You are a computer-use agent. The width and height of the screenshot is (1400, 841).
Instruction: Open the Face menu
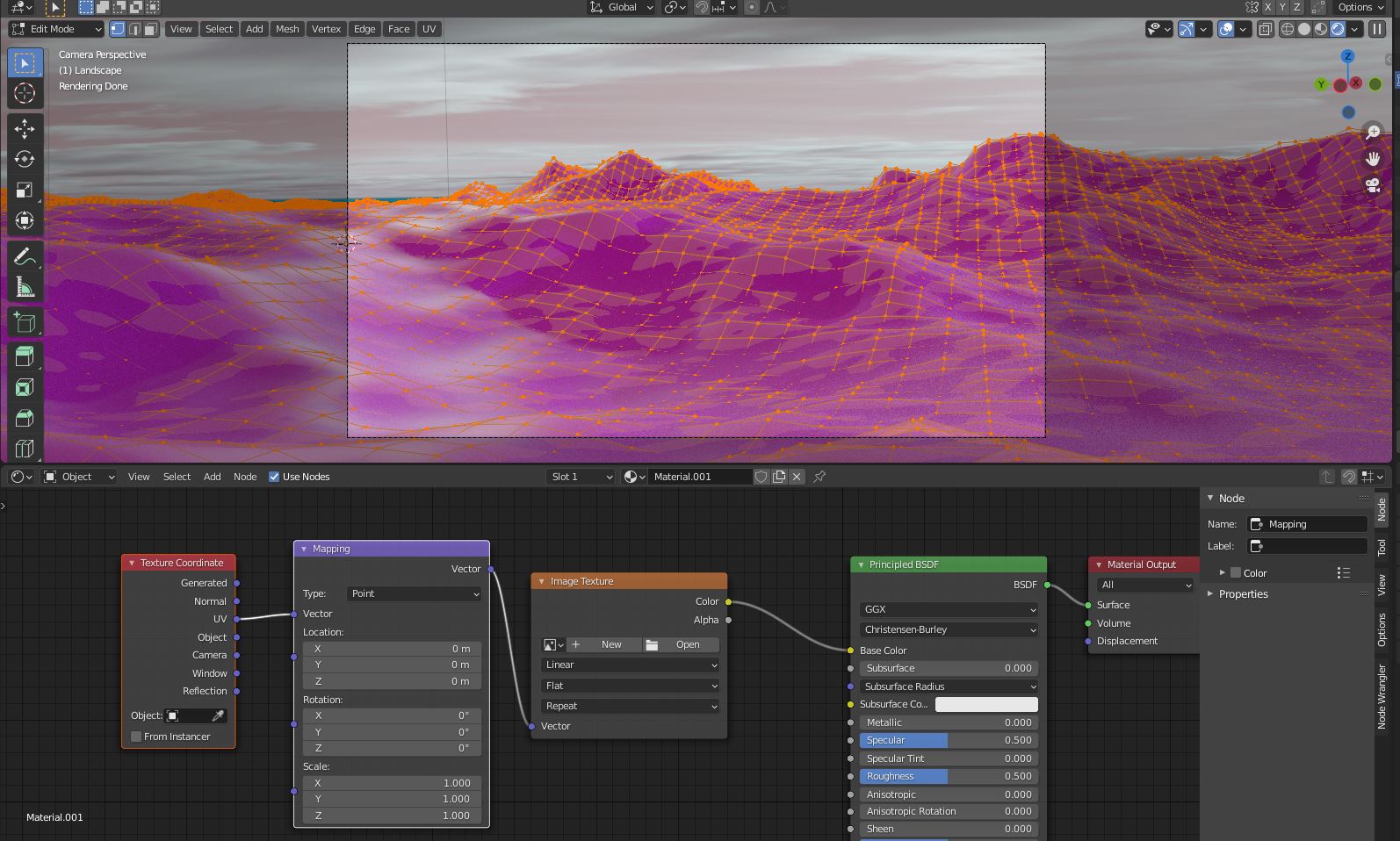pyautogui.click(x=399, y=29)
